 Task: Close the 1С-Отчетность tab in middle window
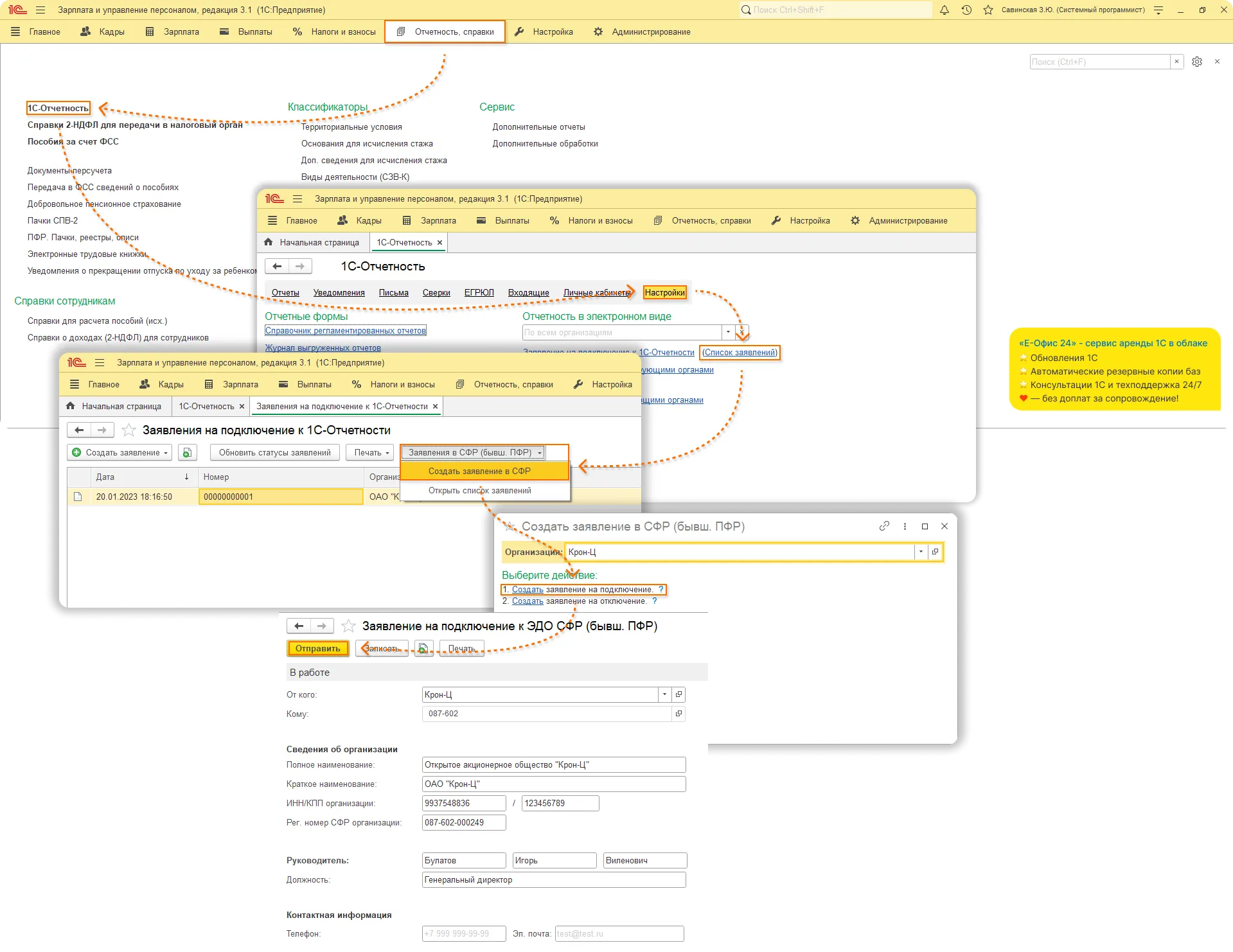pyautogui.click(x=439, y=243)
